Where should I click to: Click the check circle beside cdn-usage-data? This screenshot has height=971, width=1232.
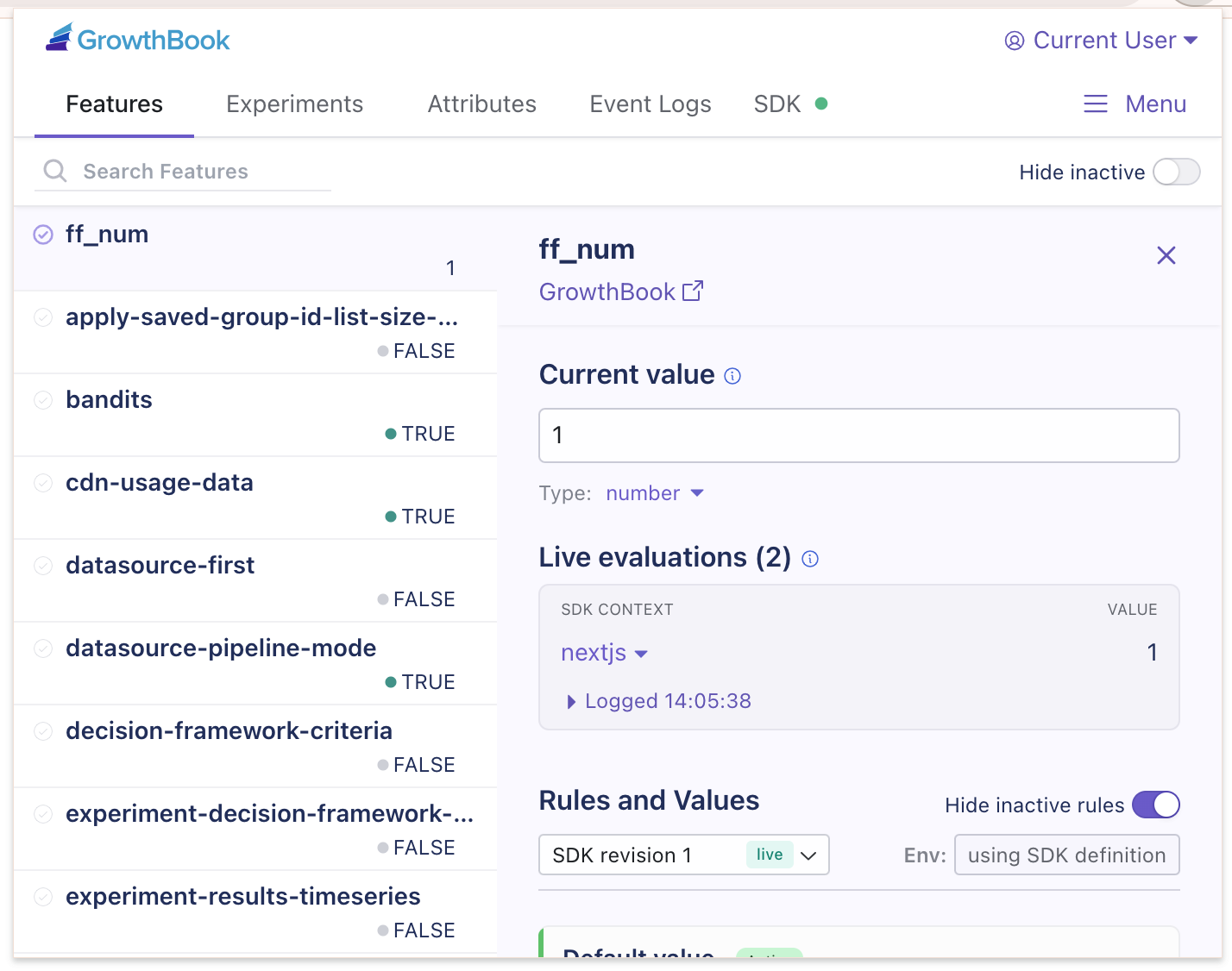click(43, 483)
